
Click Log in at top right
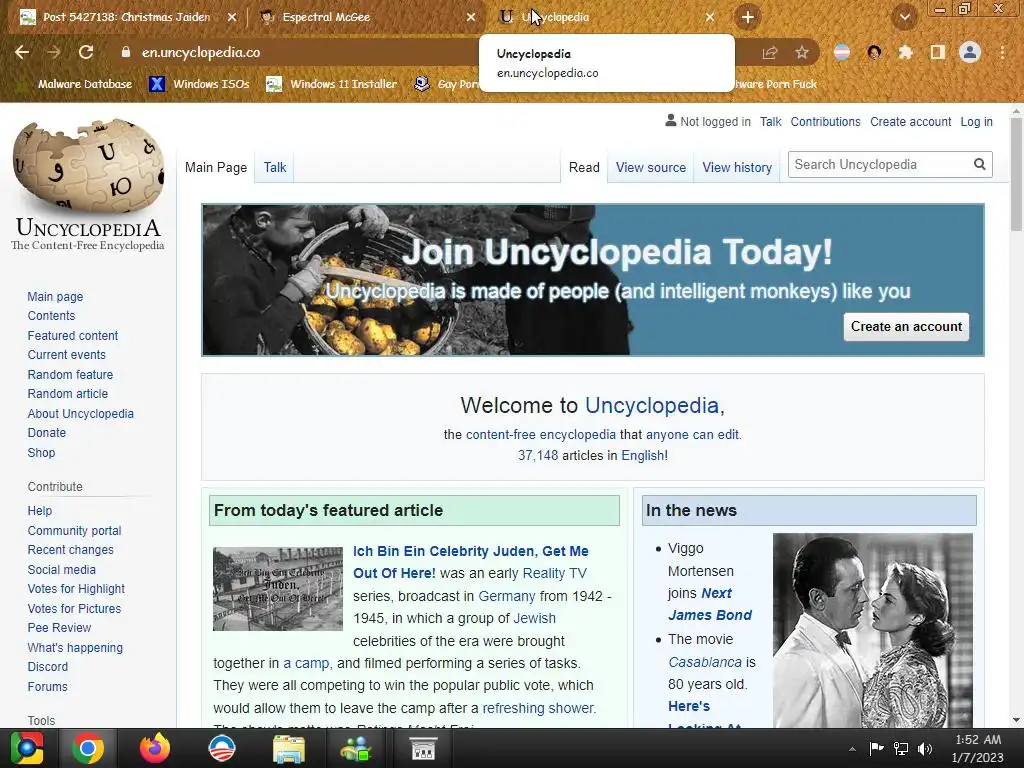coord(976,121)
